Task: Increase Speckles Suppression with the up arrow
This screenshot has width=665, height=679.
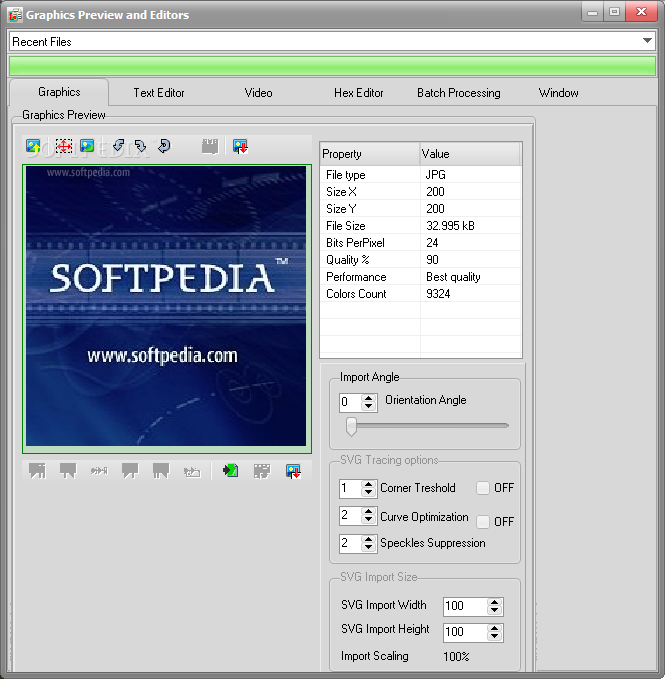Action: click(368, 539)
